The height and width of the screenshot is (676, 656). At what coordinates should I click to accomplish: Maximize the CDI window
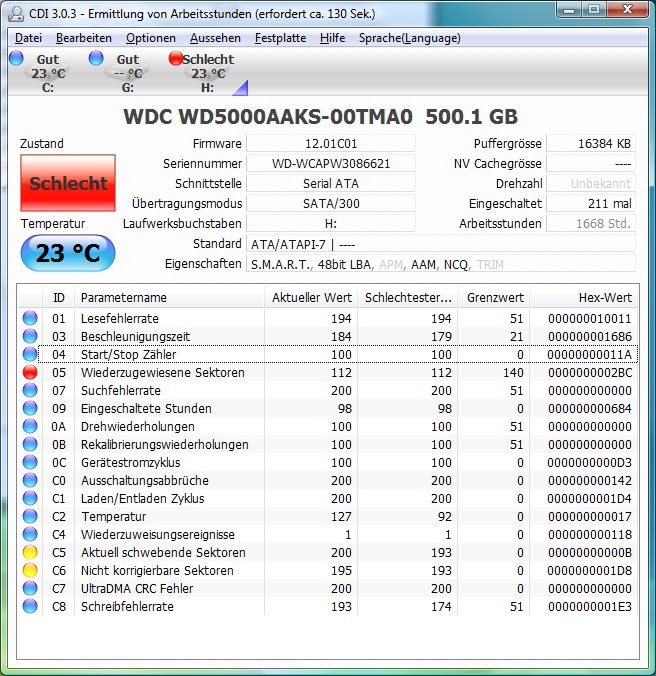click(594, 9)
